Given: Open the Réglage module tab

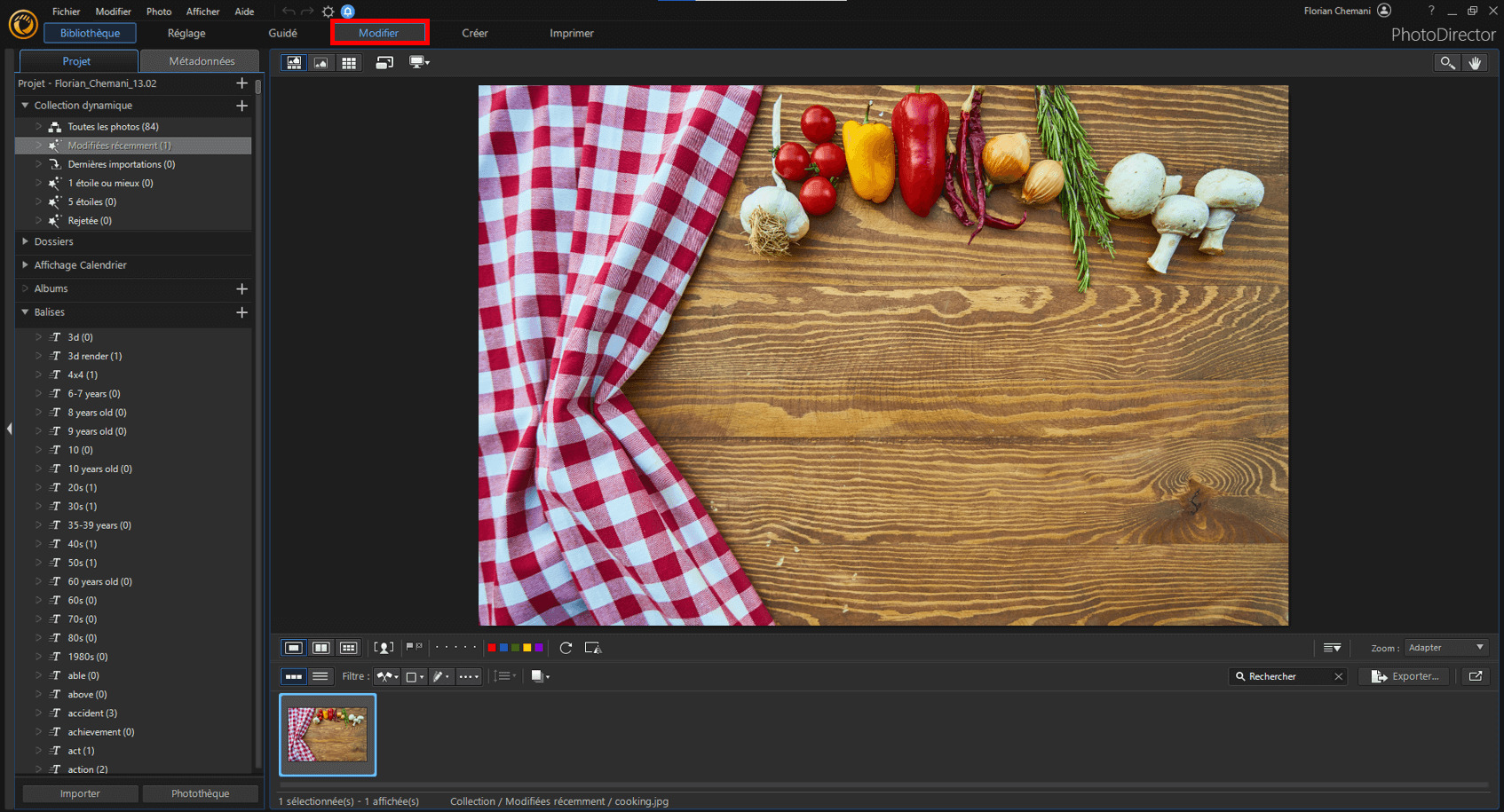Looking at the screenshot, I should coord(186,34).
